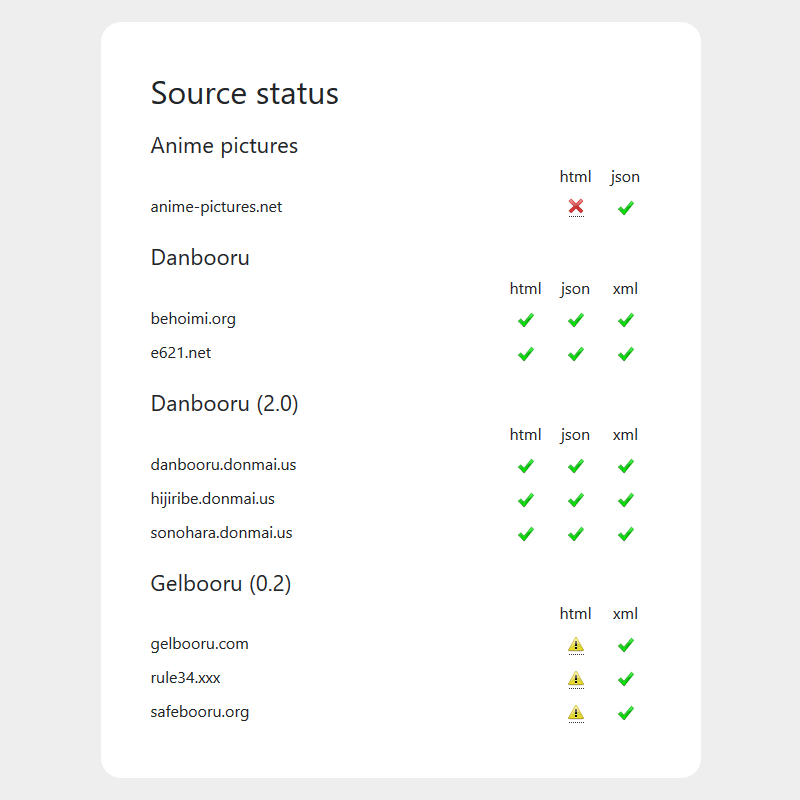Viewport: 800px width, 800px height.
Task: Select the behoimi.org source name
Action: click(193, 319)
